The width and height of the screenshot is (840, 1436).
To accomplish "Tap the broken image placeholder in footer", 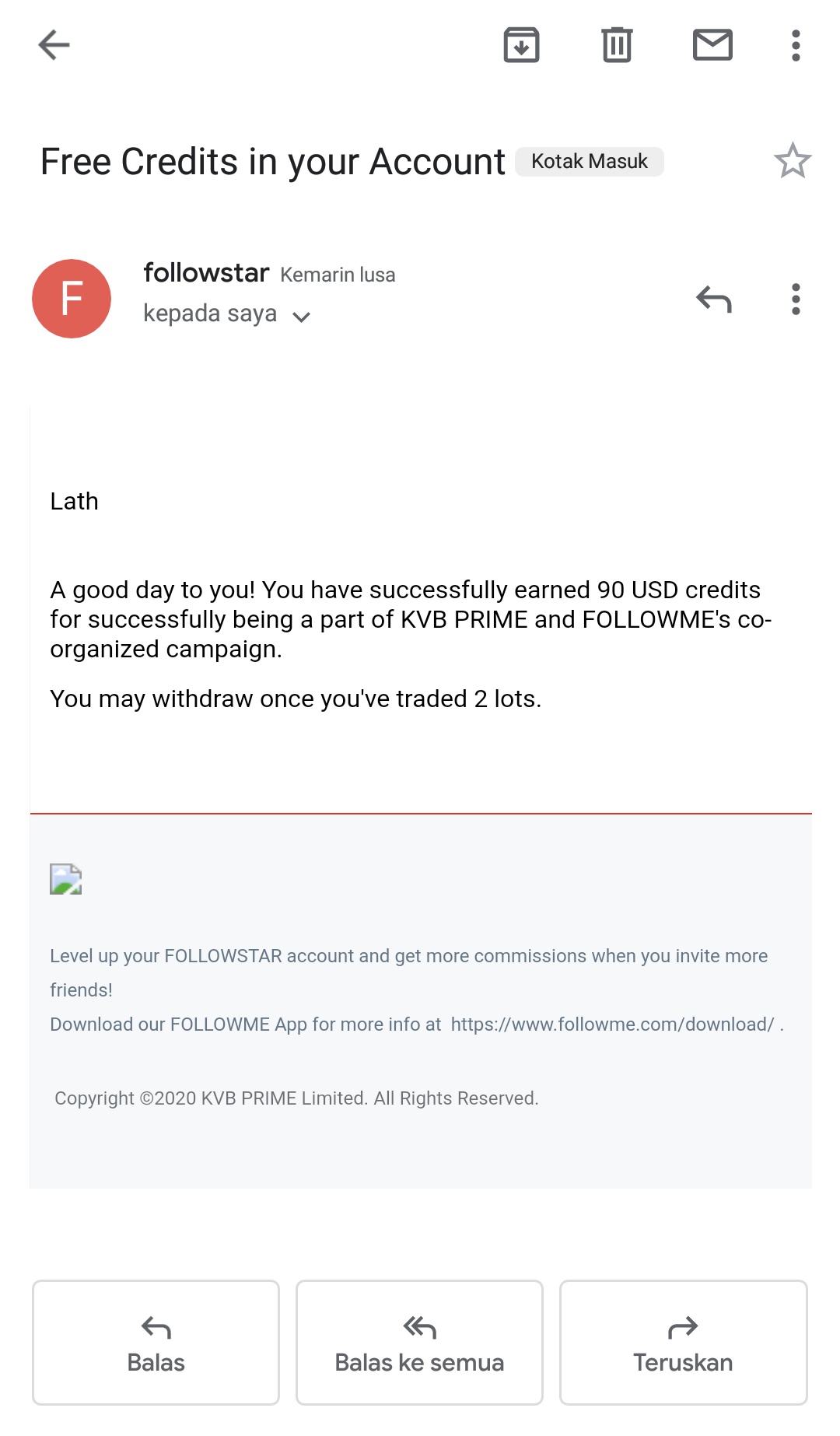I will [66, 879].
